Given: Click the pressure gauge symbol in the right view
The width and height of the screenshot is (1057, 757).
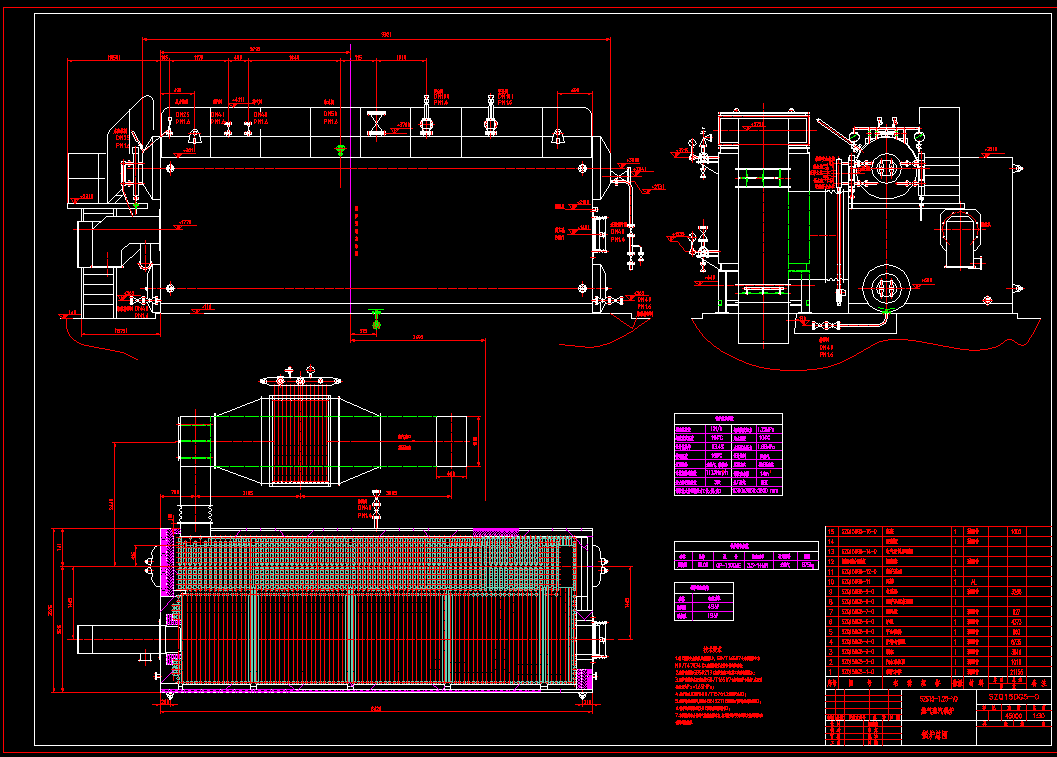Looking at the screenshot, I should 853,137.
